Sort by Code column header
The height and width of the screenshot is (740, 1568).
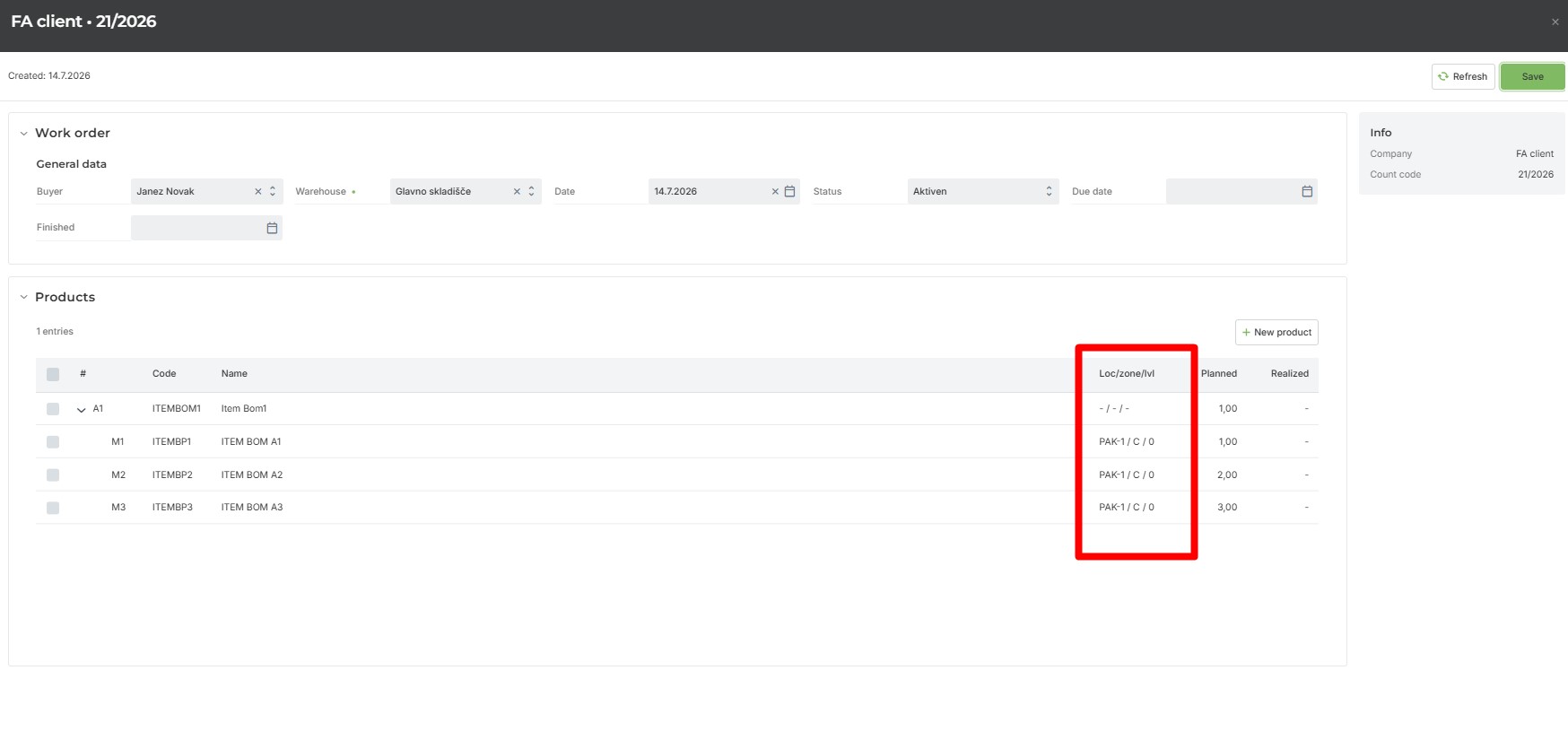click(164, 374)
